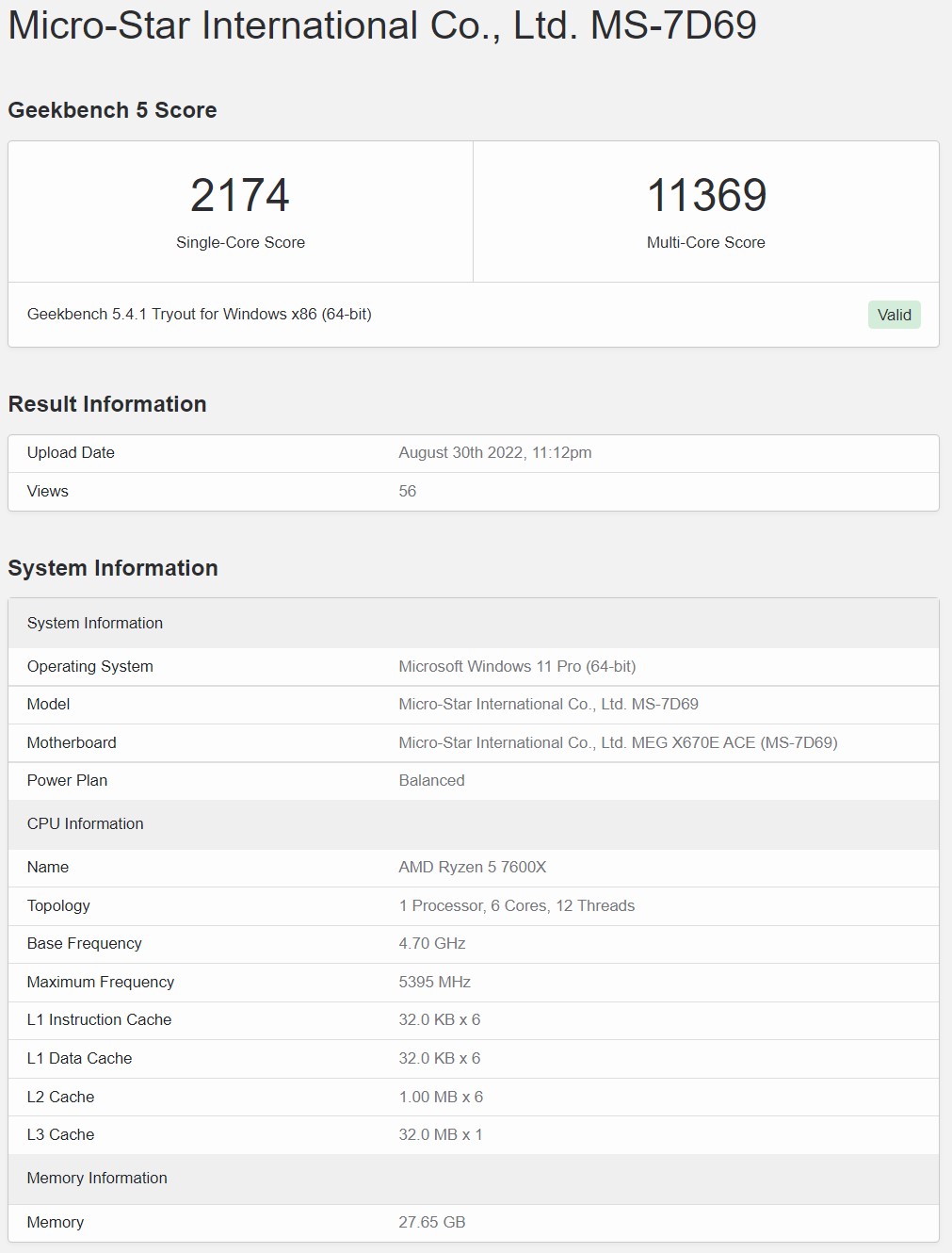Click the CPU Information header row

[474, 823]
